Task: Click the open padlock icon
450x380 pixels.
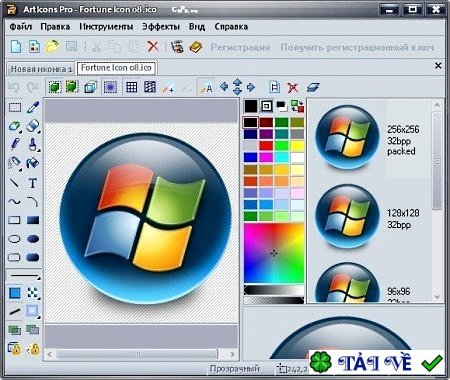Action: coord(33,349)
